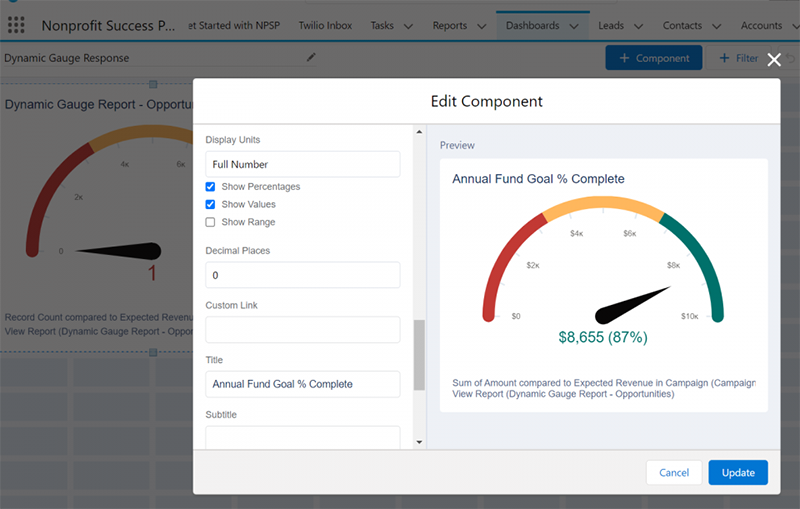Switch to the Twilio Inbox tab

click(326, 25)
